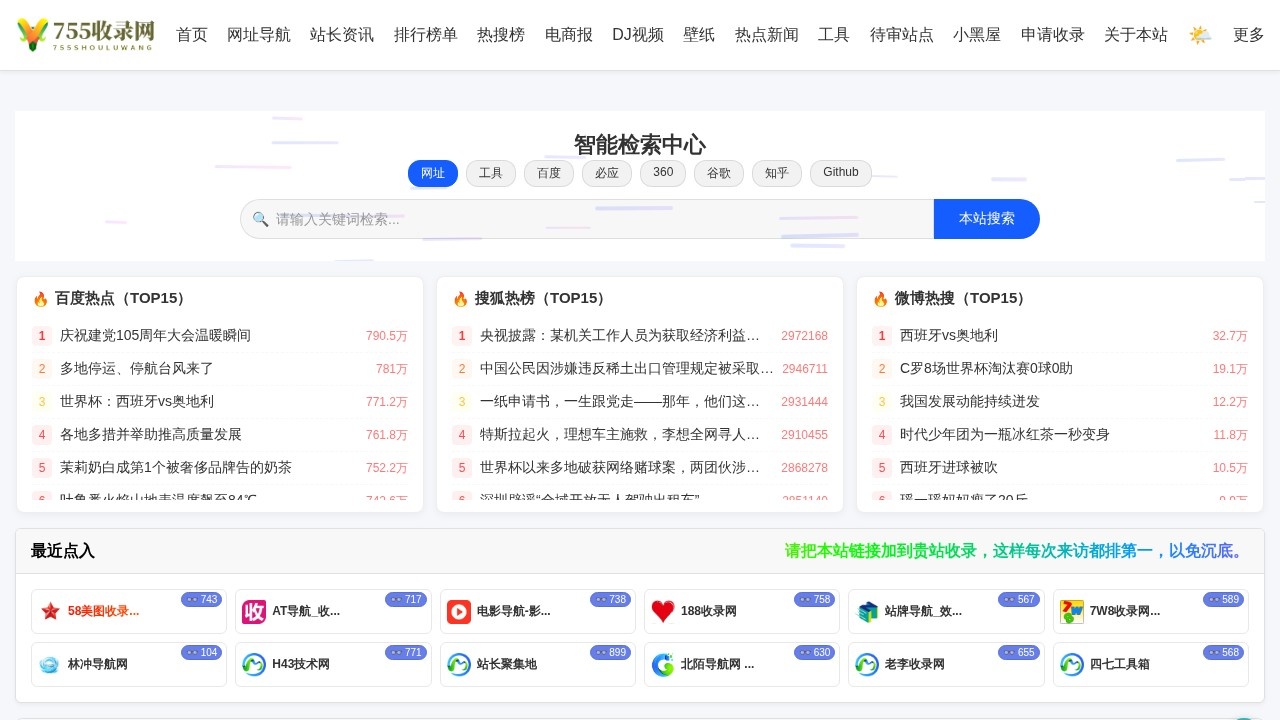Click the 站牌导航 cube icon
1280x720 pixels.
867,611
